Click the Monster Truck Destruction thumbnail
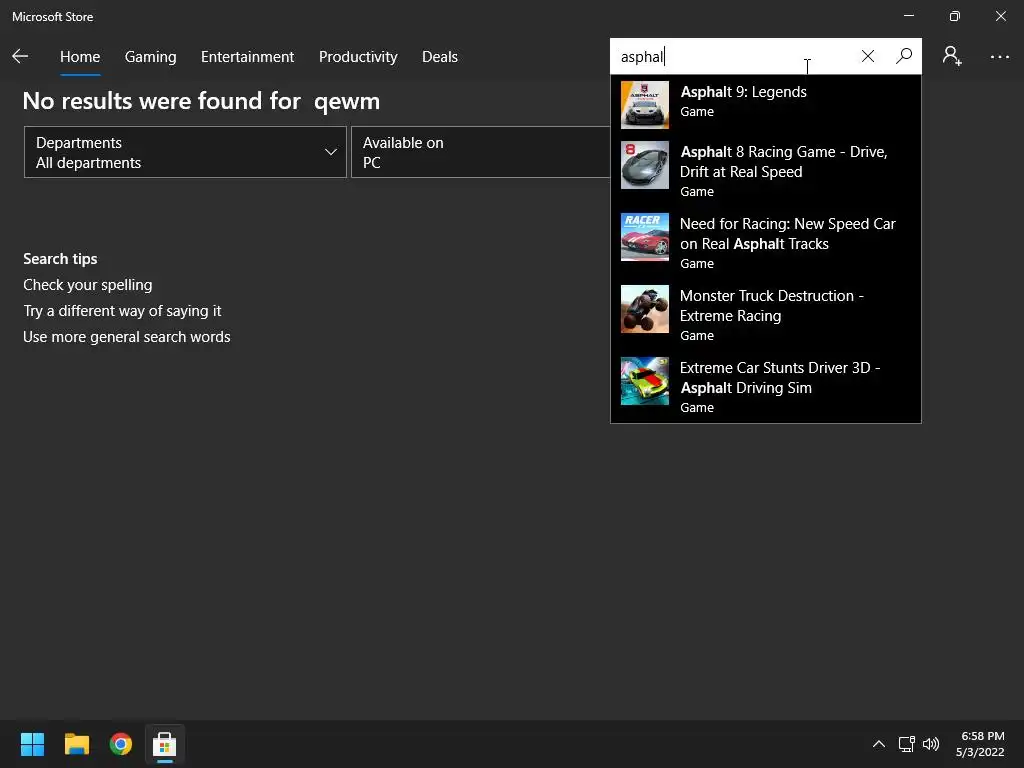 pos(645,309)
